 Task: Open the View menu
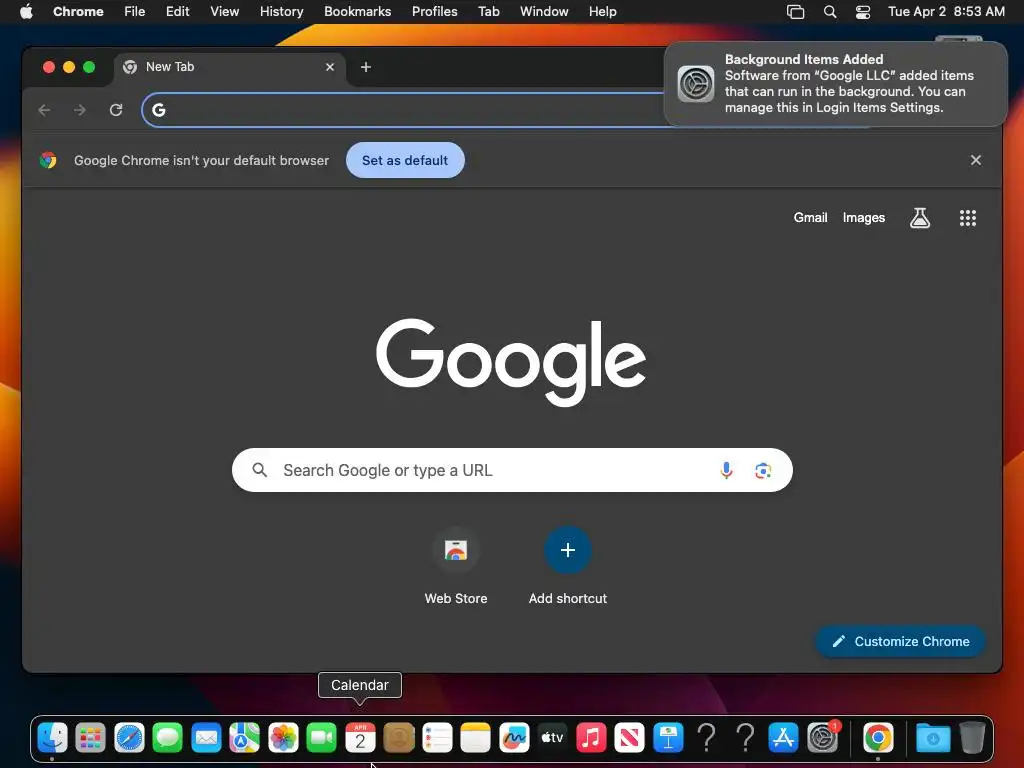pyautogui.click(x=224, y=12)
